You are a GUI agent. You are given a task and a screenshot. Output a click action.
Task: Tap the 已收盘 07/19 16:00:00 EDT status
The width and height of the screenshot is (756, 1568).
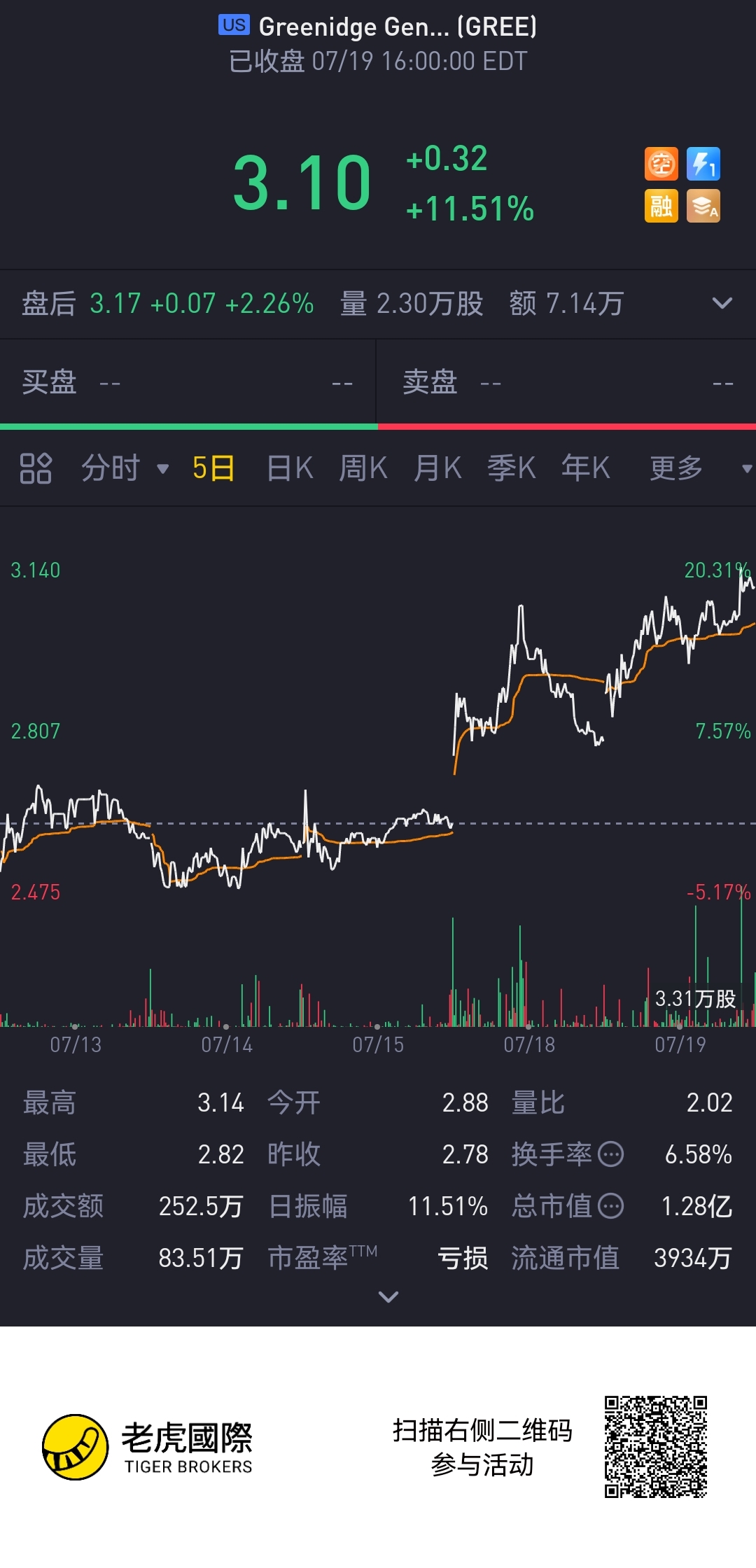(378, 62)
